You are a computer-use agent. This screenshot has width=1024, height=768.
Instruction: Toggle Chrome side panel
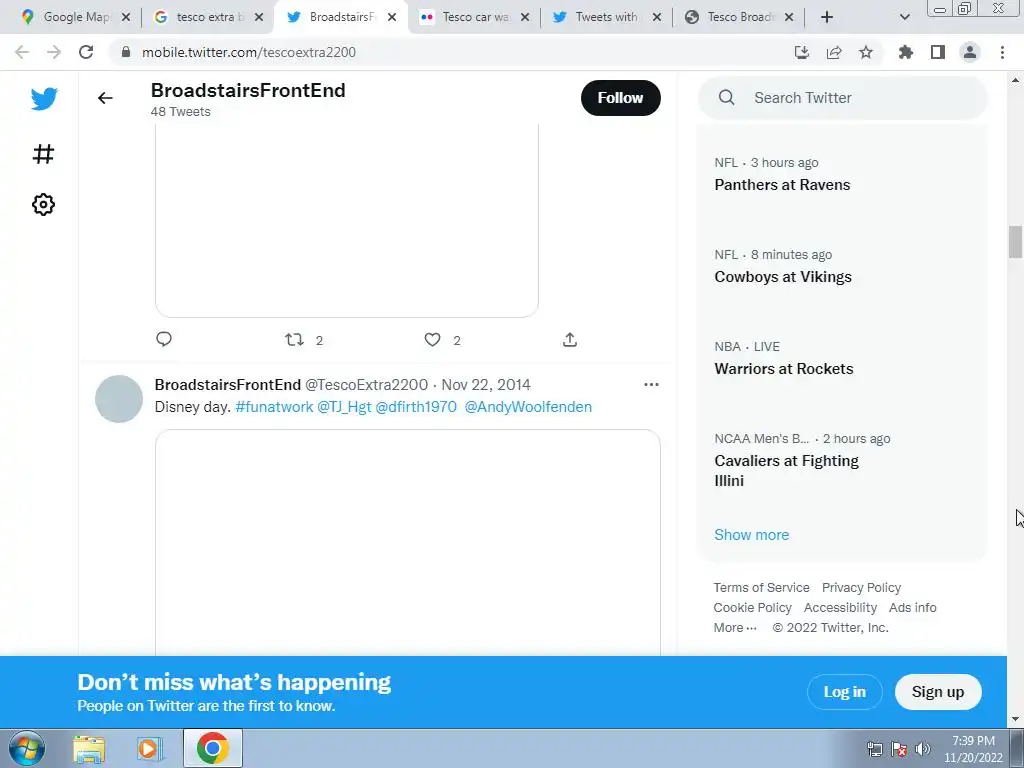[938, 52]
